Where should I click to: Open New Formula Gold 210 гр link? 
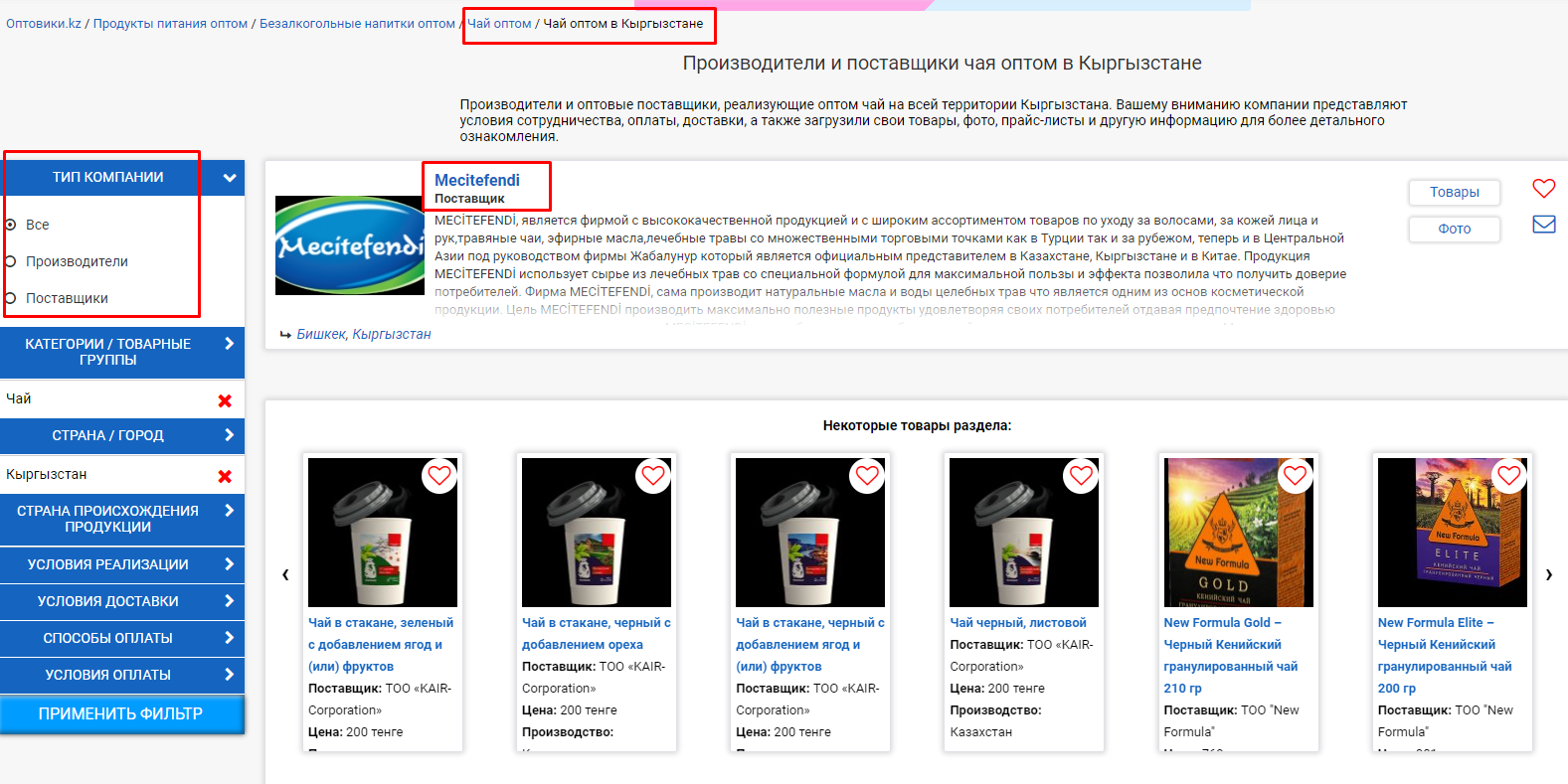(x=1231, y=656)
